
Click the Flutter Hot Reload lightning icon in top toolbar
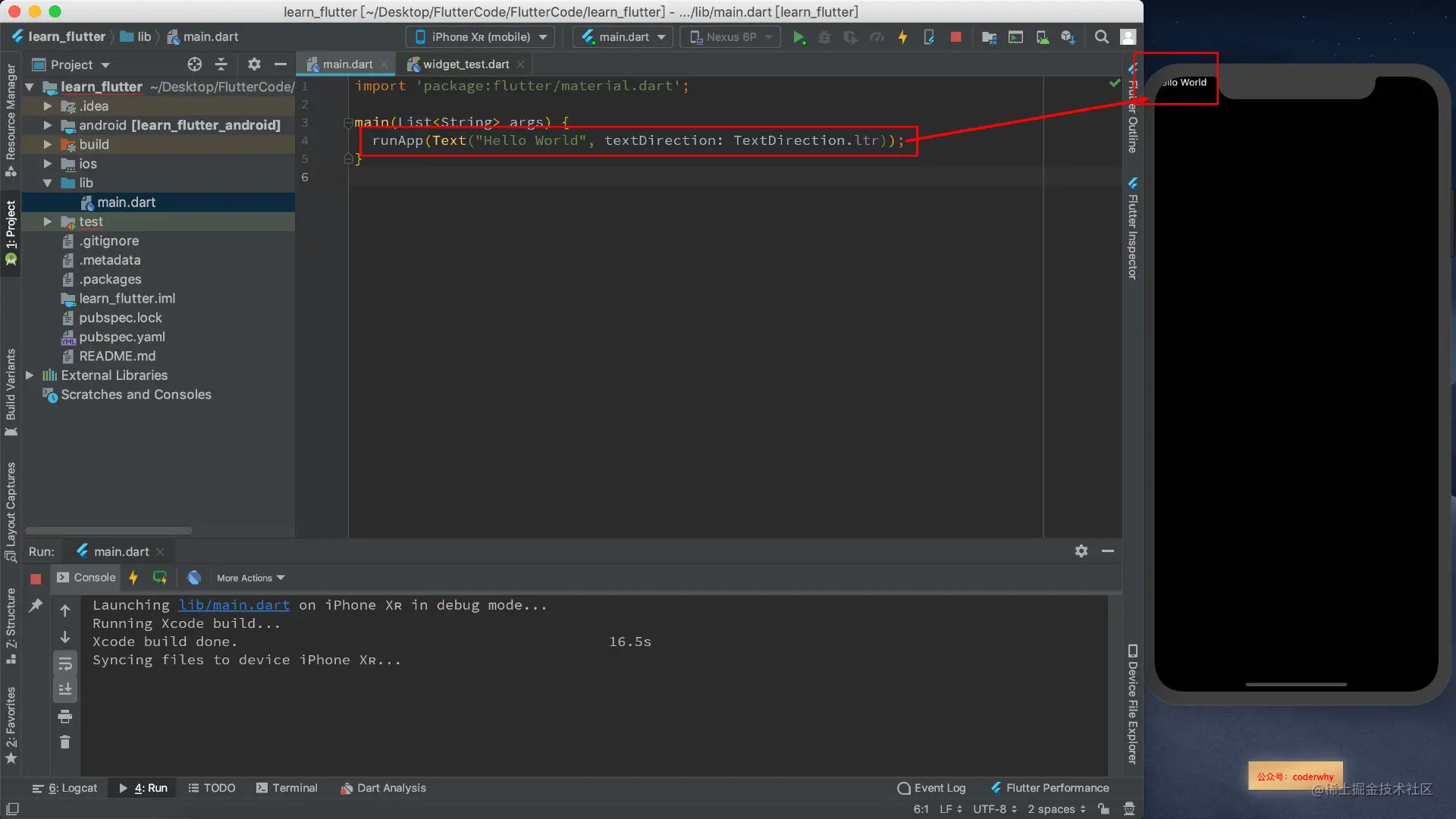click(x=902, y=37)
